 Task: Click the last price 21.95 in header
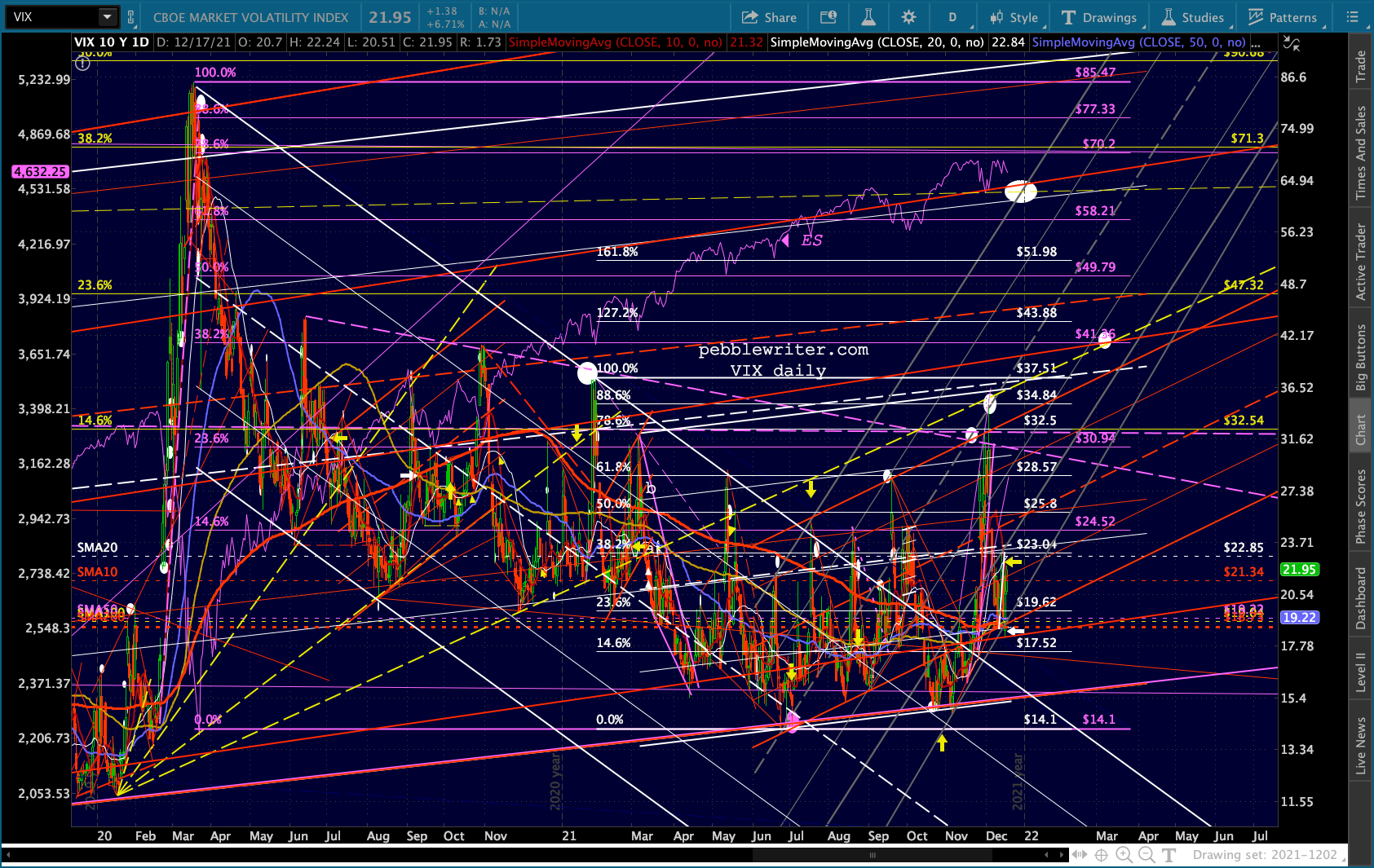pyautogui.click(x=390, y=17)
